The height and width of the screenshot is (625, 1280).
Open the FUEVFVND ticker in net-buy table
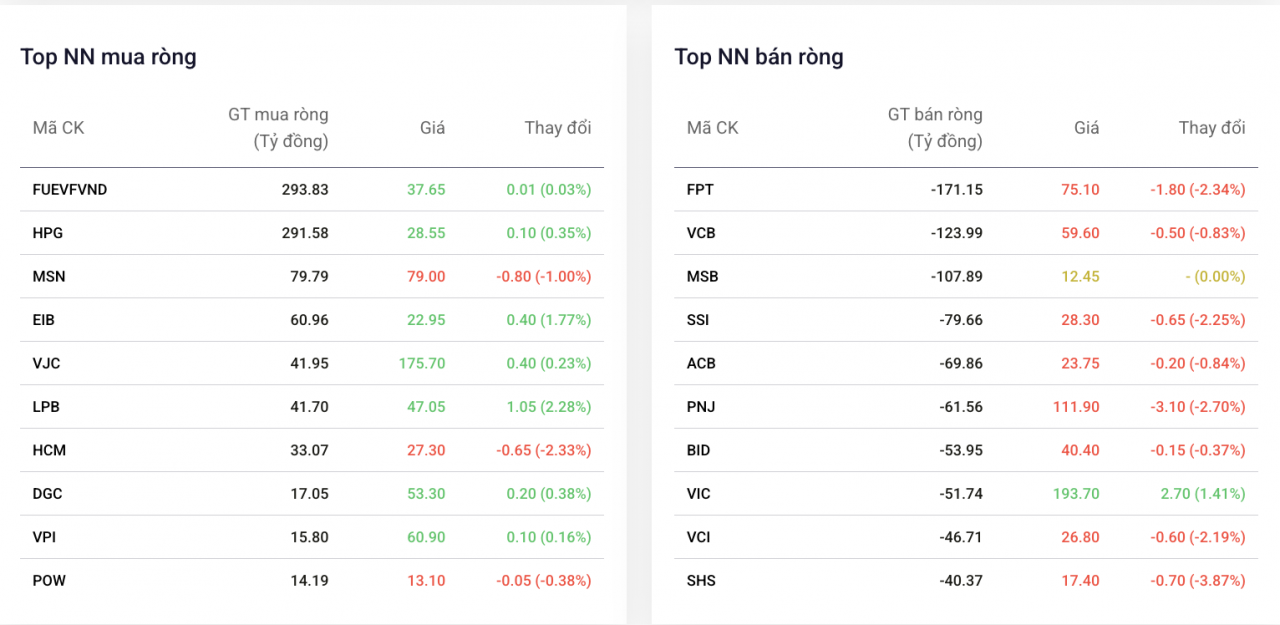click(x=69, y=189)
